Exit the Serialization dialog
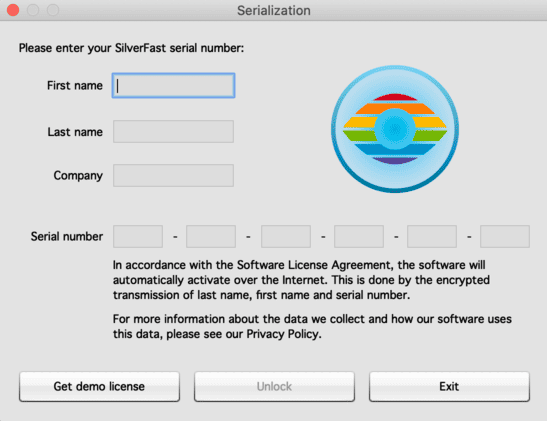The width and height of the screenshot is (547, 421). [x=449, y=386]
